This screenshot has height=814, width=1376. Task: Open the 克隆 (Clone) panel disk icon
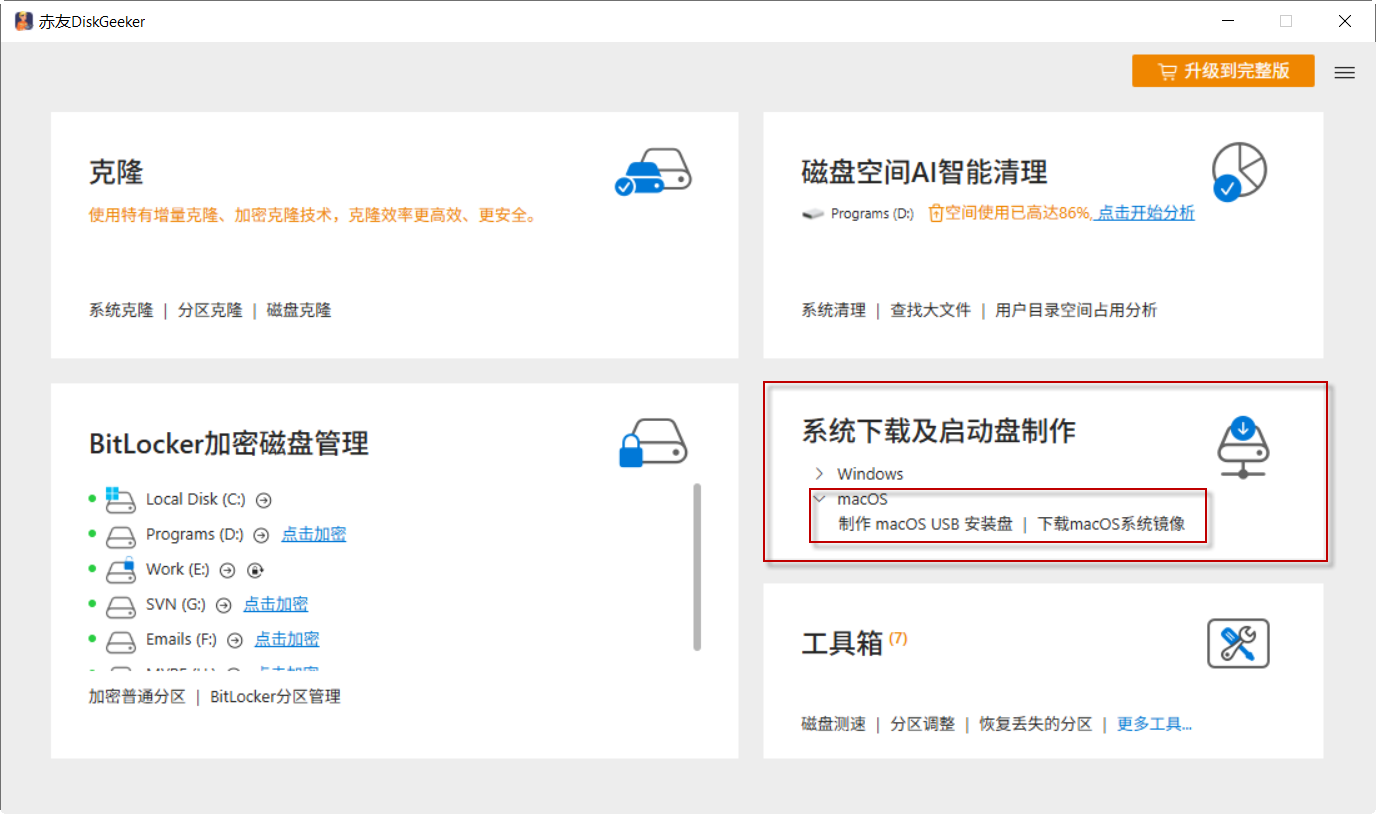(652, 172)
